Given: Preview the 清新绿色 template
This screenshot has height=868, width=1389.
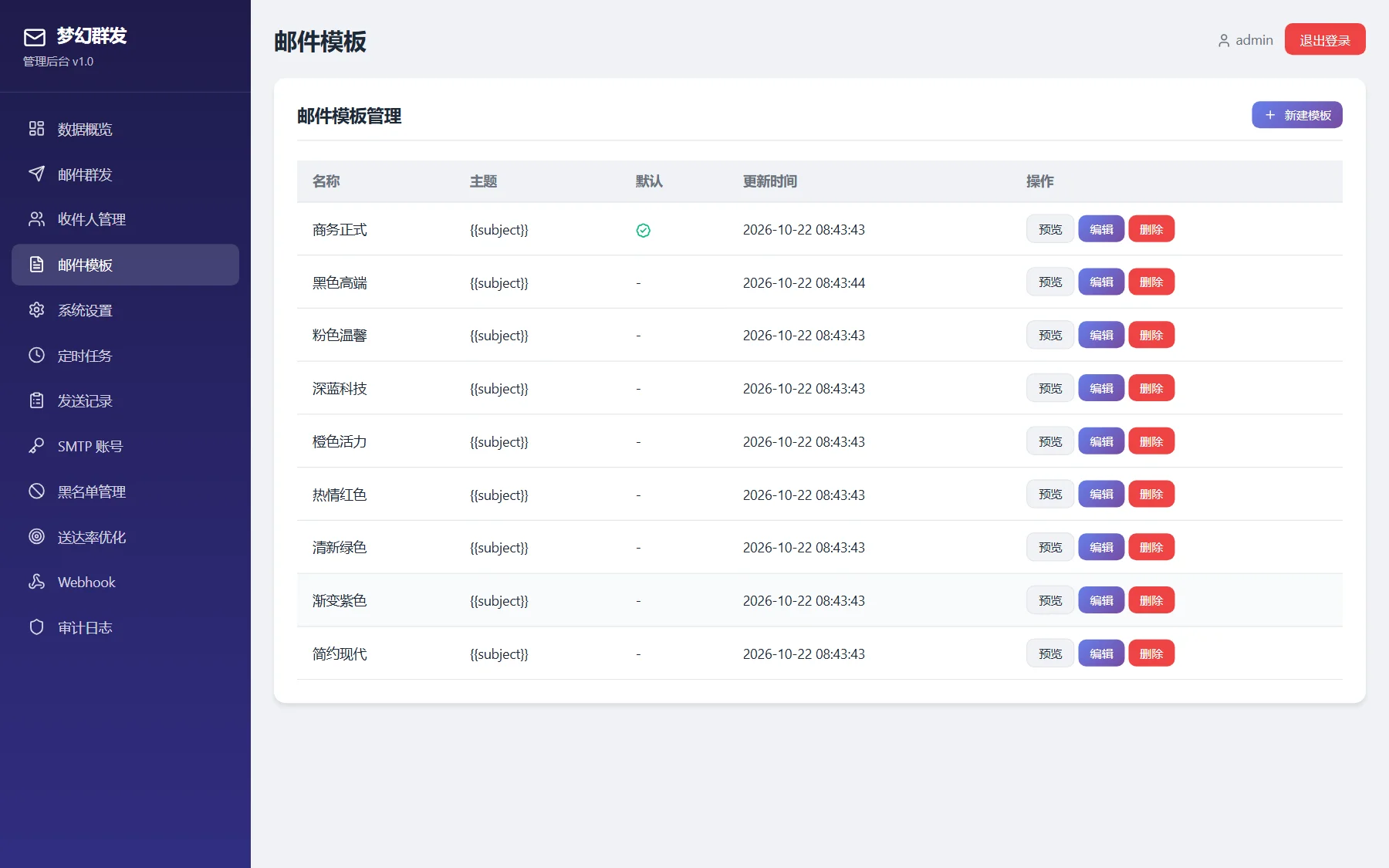Looking at the screenshot, I should coord(1049,547).
